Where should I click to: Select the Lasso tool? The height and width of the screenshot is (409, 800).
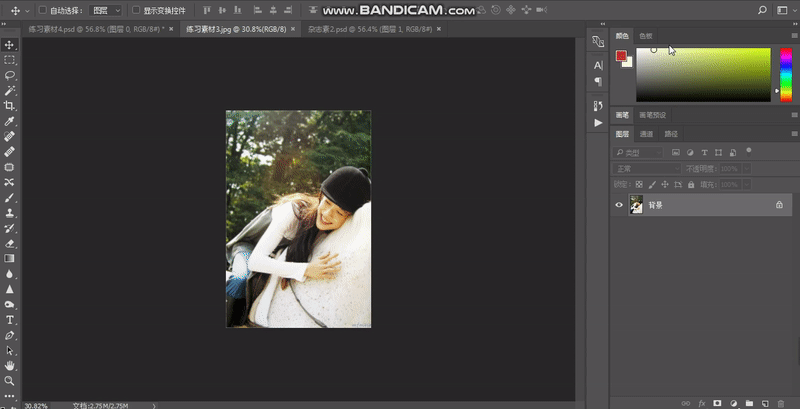tap(10, 75)
